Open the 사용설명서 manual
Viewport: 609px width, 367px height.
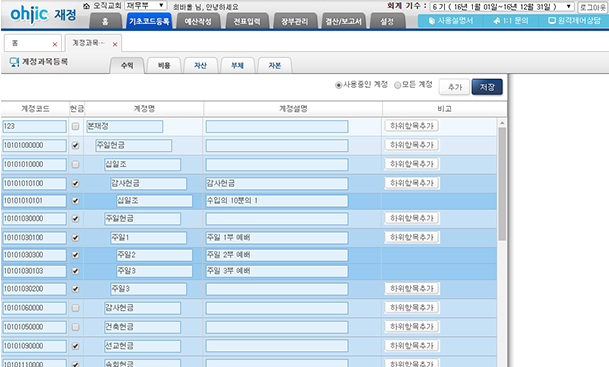(451, 21)
